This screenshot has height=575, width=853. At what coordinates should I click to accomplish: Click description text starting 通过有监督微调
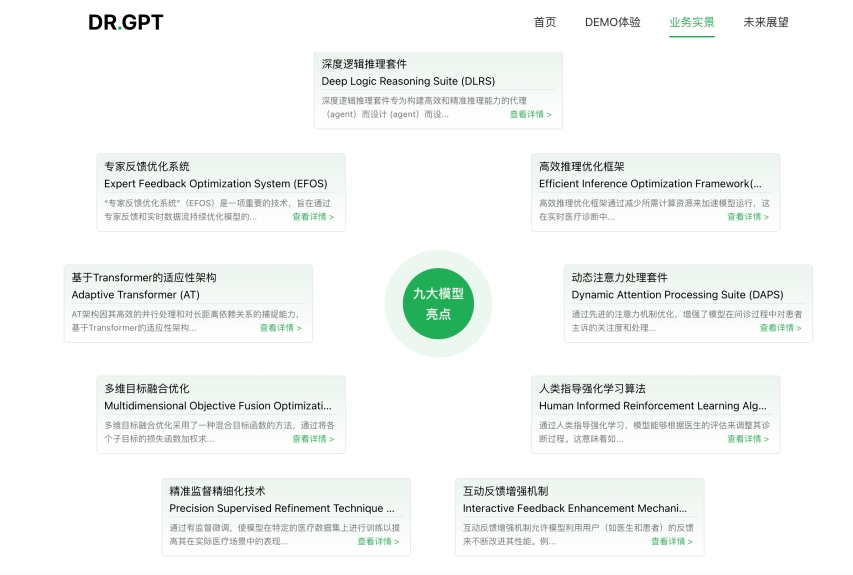coord(285,534)
